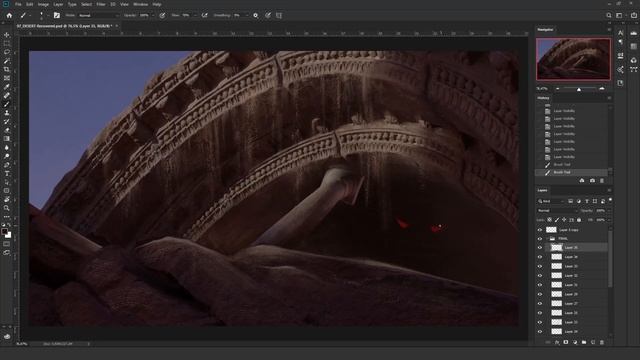
Task: Open the Filter menu
Action: tap(101, 4)
